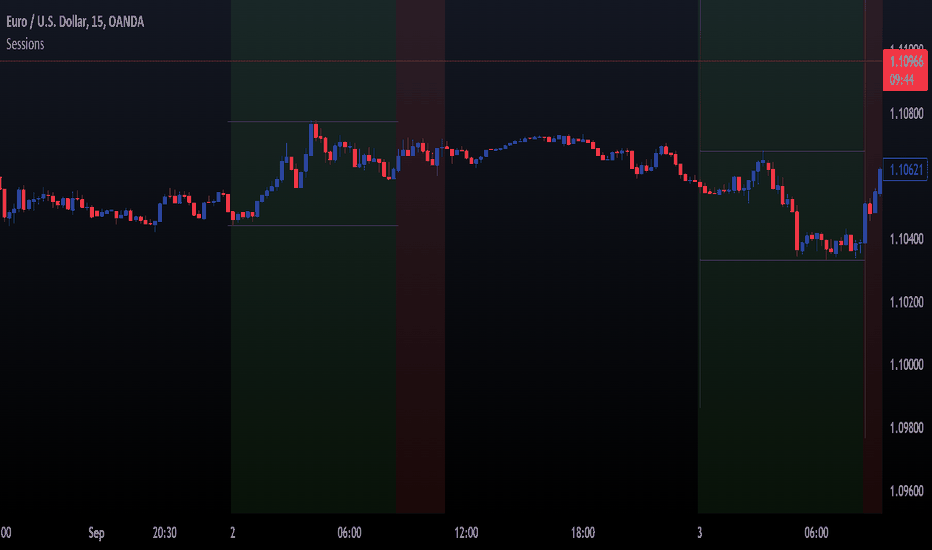The width and height of the screenshot is (932, 550).
Task: Select the Sessions indicator label
Action: [x=25, y=44]
